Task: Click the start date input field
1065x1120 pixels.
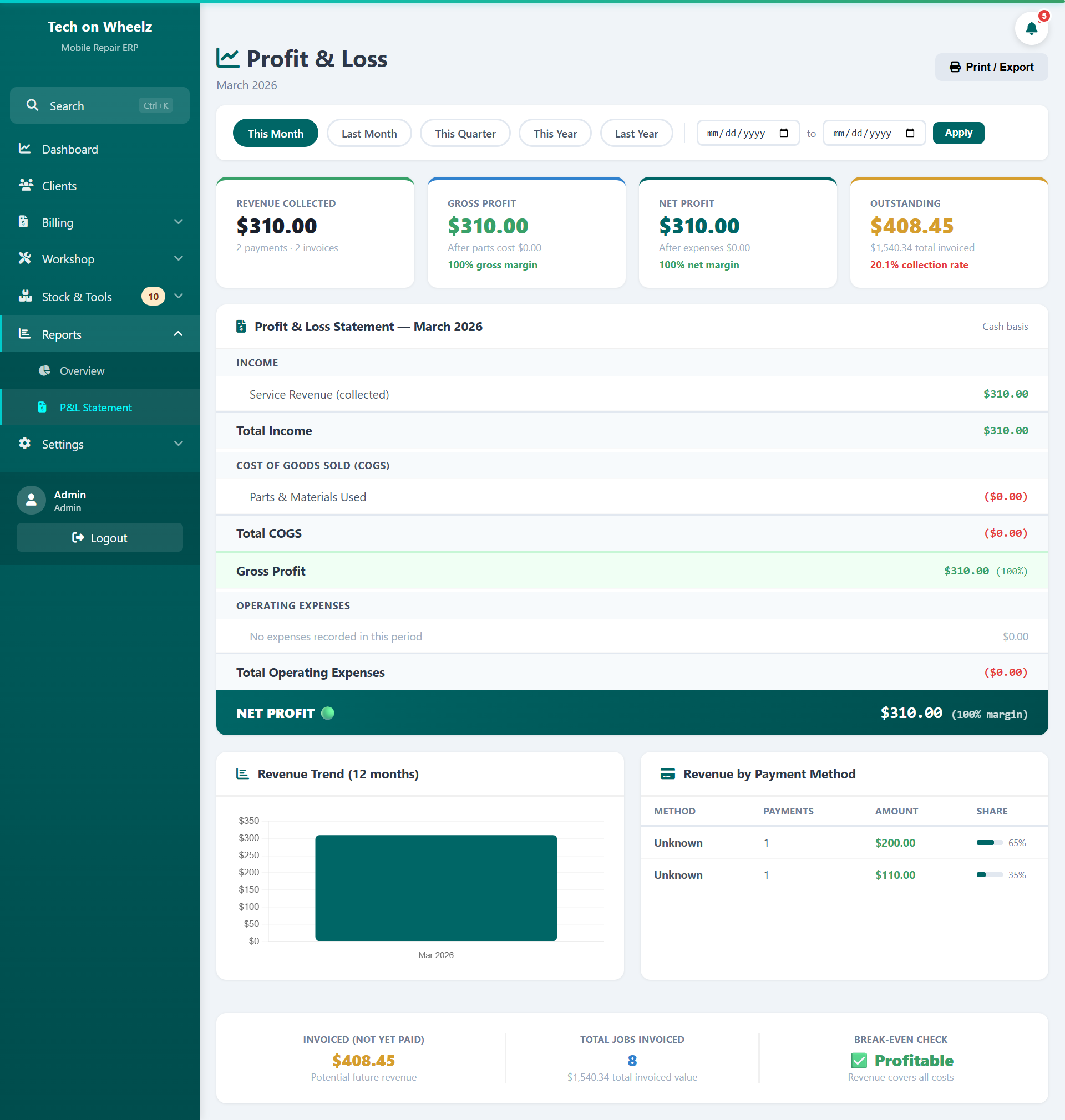Action: 748,133
